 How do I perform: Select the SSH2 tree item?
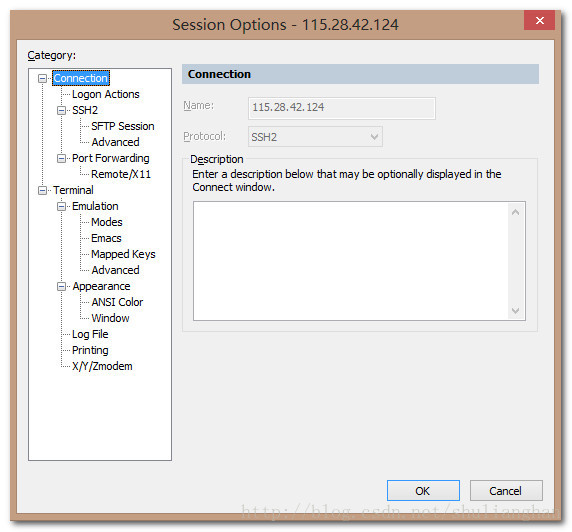coord(85,110)
